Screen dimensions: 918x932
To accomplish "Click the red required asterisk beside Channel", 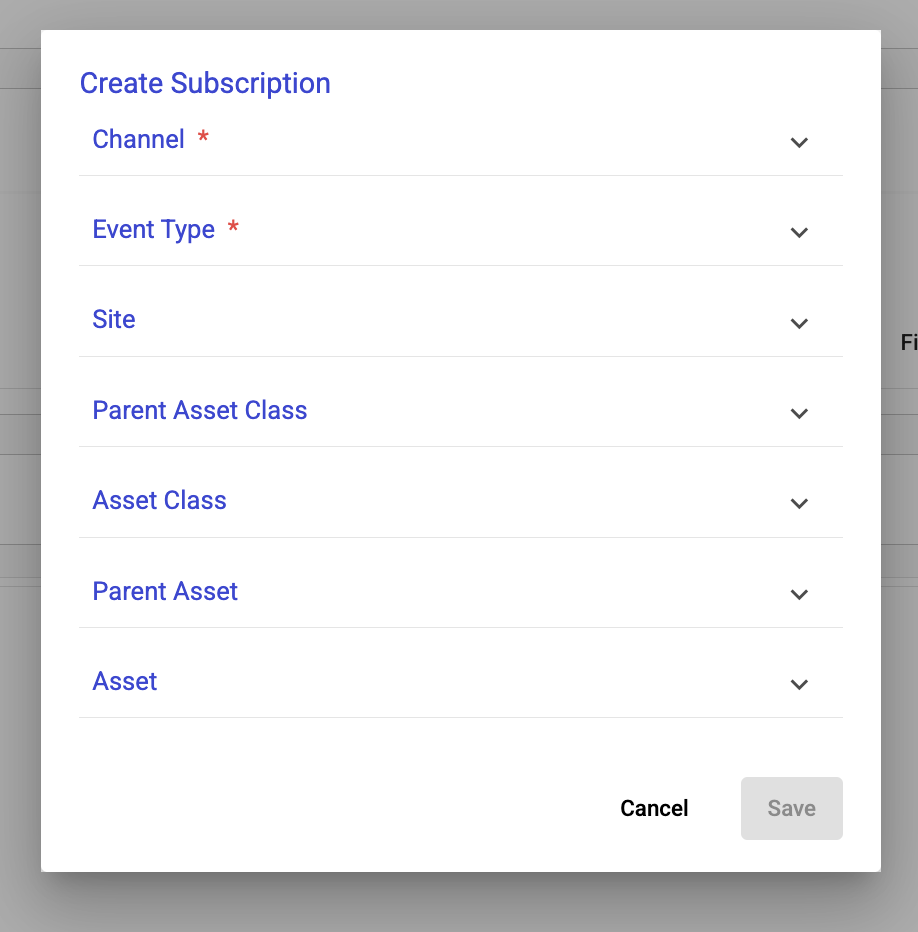I will [203, 138].
